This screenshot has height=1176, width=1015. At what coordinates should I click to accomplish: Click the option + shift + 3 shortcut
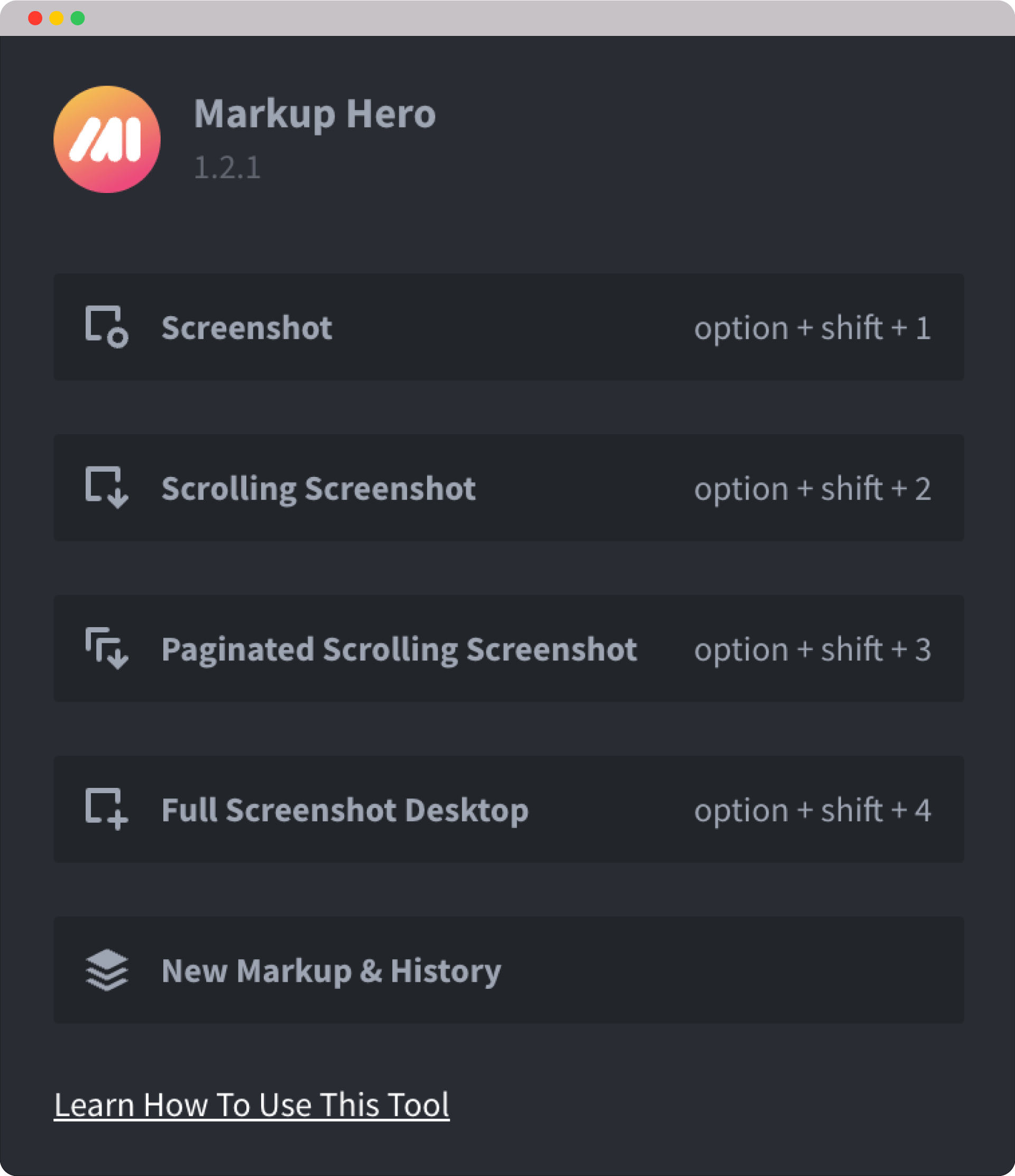[x=812, y=649]
